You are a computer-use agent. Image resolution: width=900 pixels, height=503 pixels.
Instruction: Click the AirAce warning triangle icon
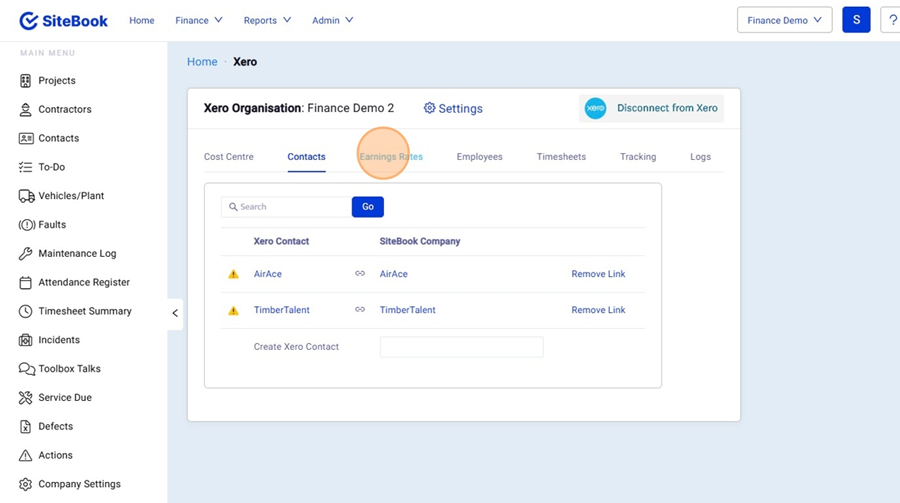pyautogui.click(x=233, y=274)
